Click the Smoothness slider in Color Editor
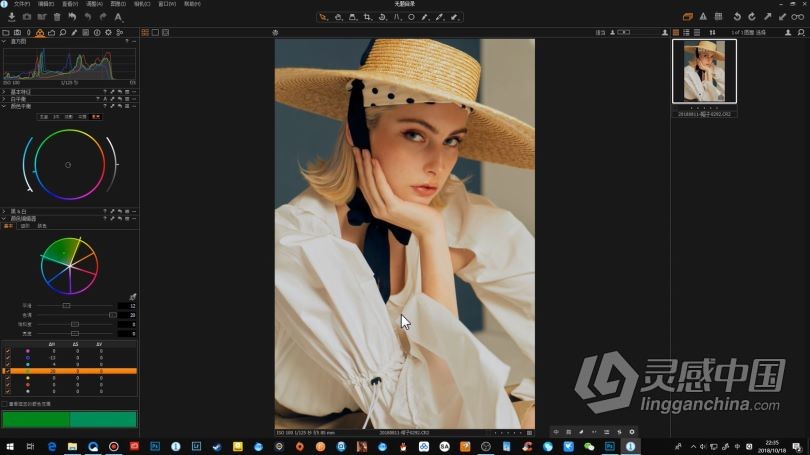The height and width of the screenshot is (455, 810). (66, 305)
